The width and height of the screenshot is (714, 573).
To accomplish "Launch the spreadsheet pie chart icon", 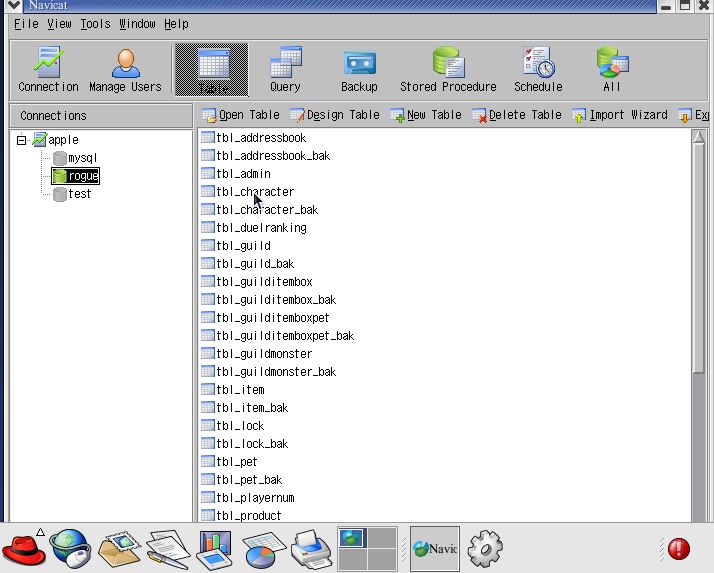I will coord(263,550).
